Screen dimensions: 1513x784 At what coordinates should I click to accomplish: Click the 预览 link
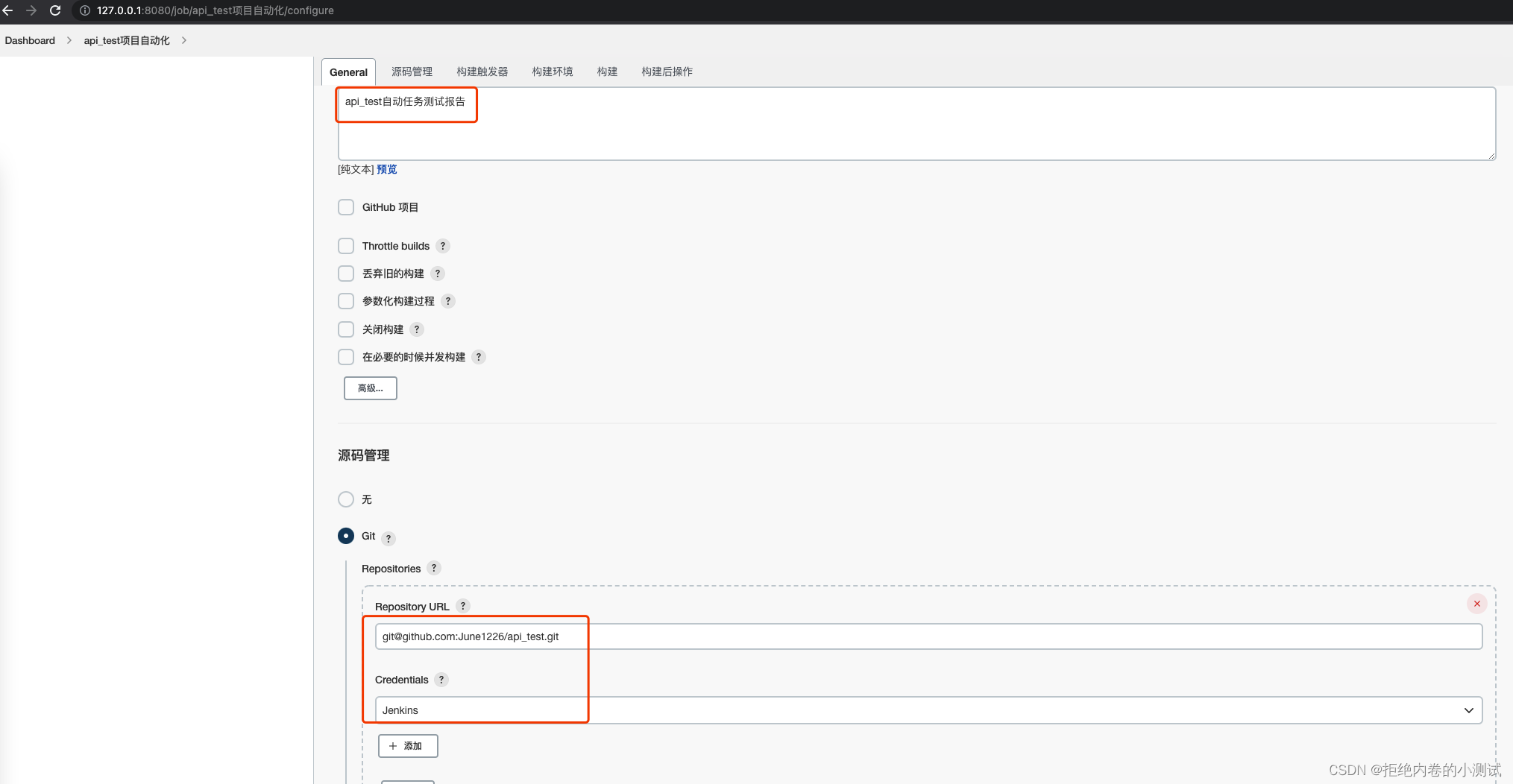(x=387, y=169)
